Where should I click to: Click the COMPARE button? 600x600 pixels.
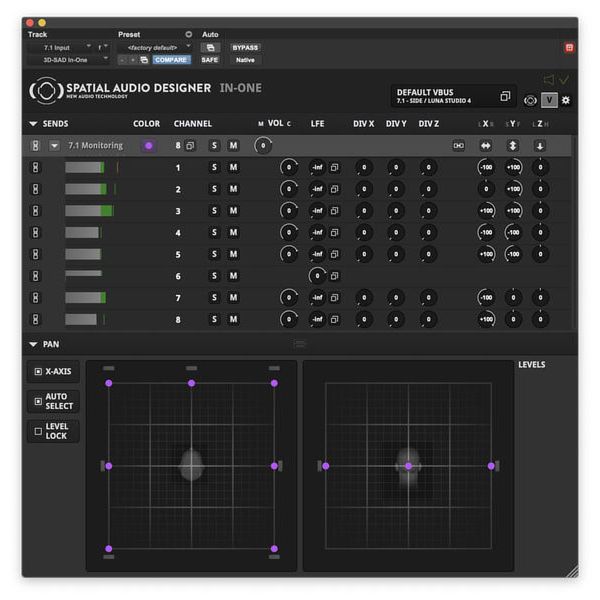point(171,60)
